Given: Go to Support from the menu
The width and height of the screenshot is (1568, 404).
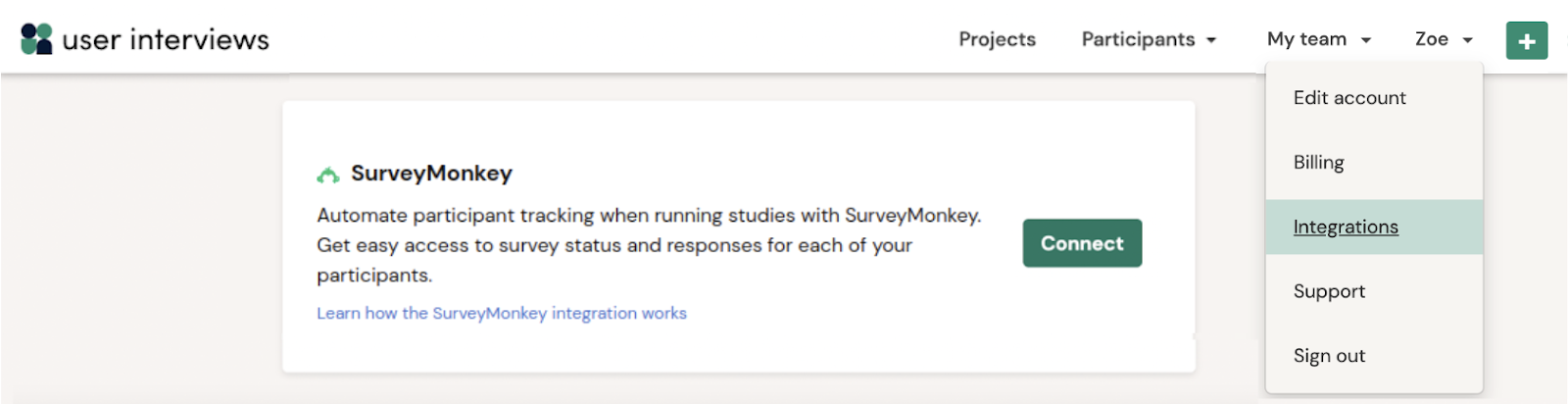Looking at the screenshot, I should (1329, 291).
